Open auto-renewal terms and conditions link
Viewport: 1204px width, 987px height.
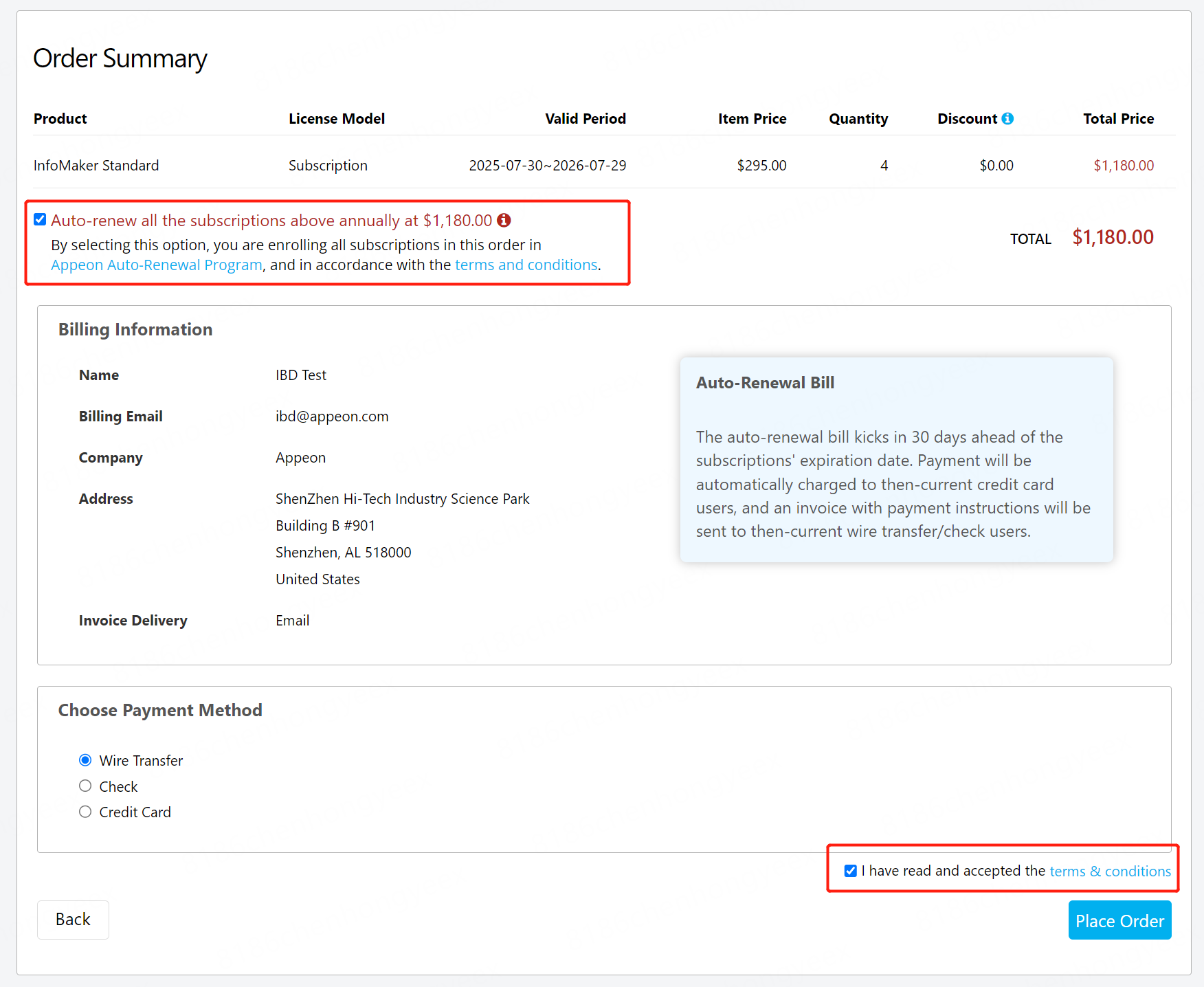(x=526, y=265)
